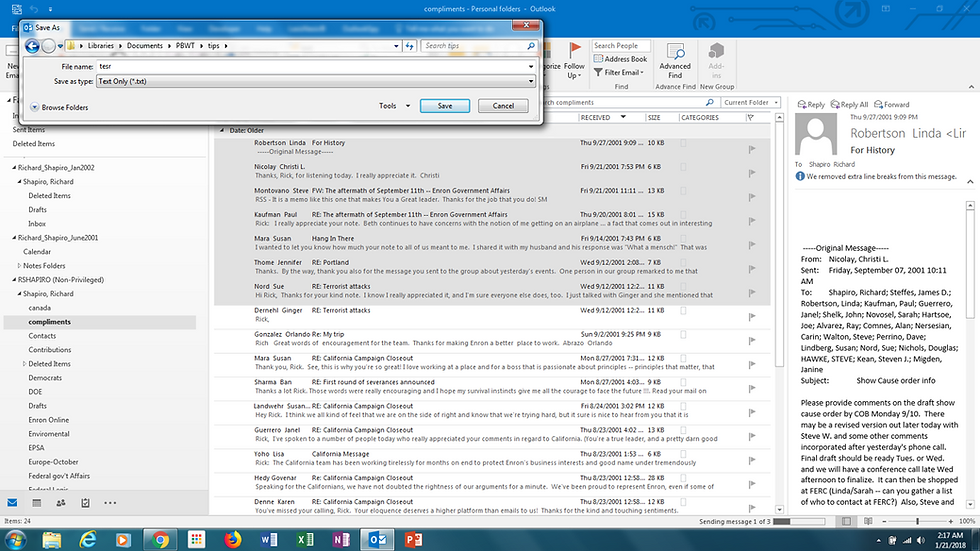This screenshot has height=551, width=980.
Task: Toggle category box for Dernehl Ginger message
Action: tap(683, 310)
